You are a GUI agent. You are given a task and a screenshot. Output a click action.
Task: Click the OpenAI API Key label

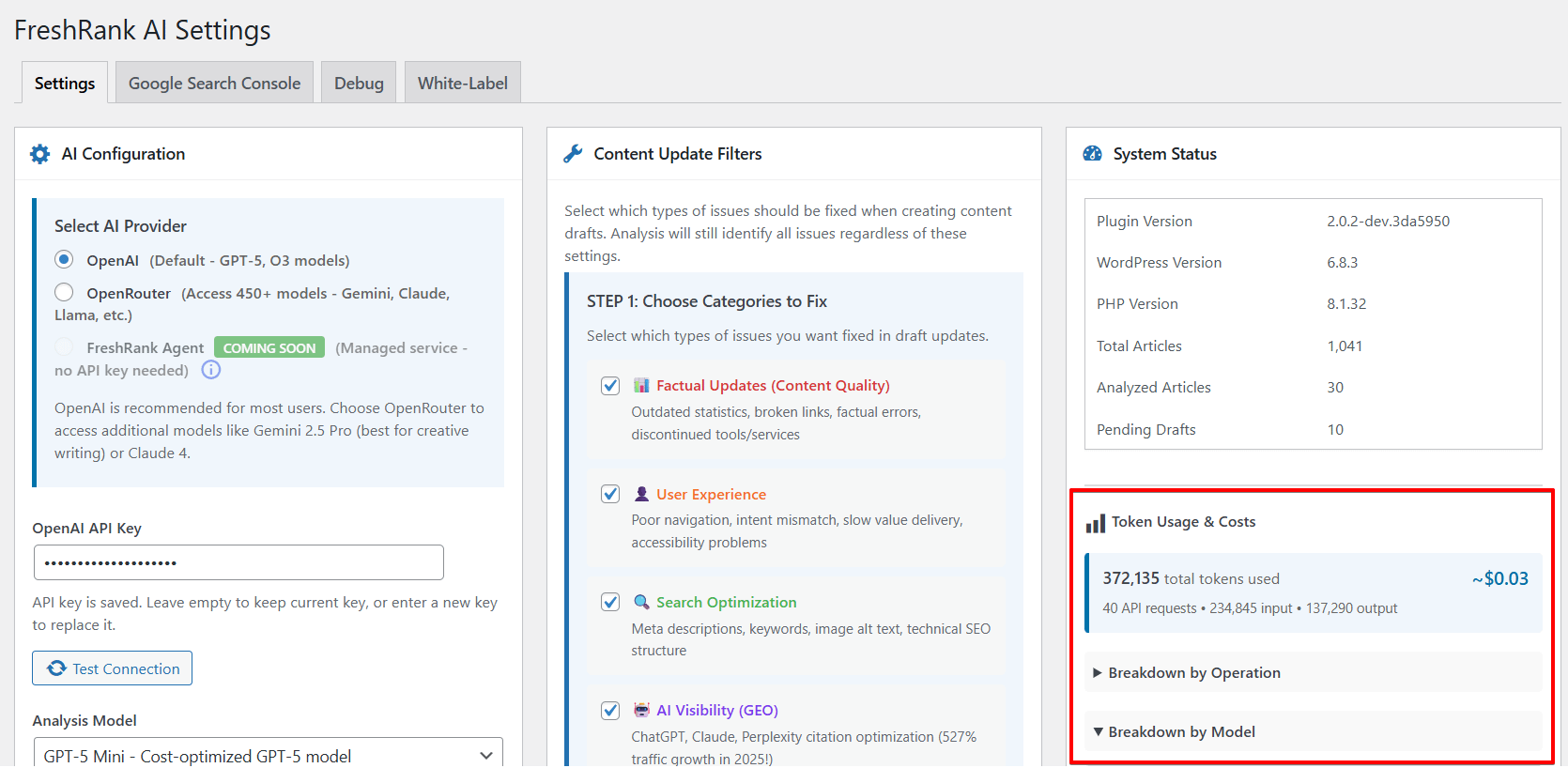(x=87, y=528)
